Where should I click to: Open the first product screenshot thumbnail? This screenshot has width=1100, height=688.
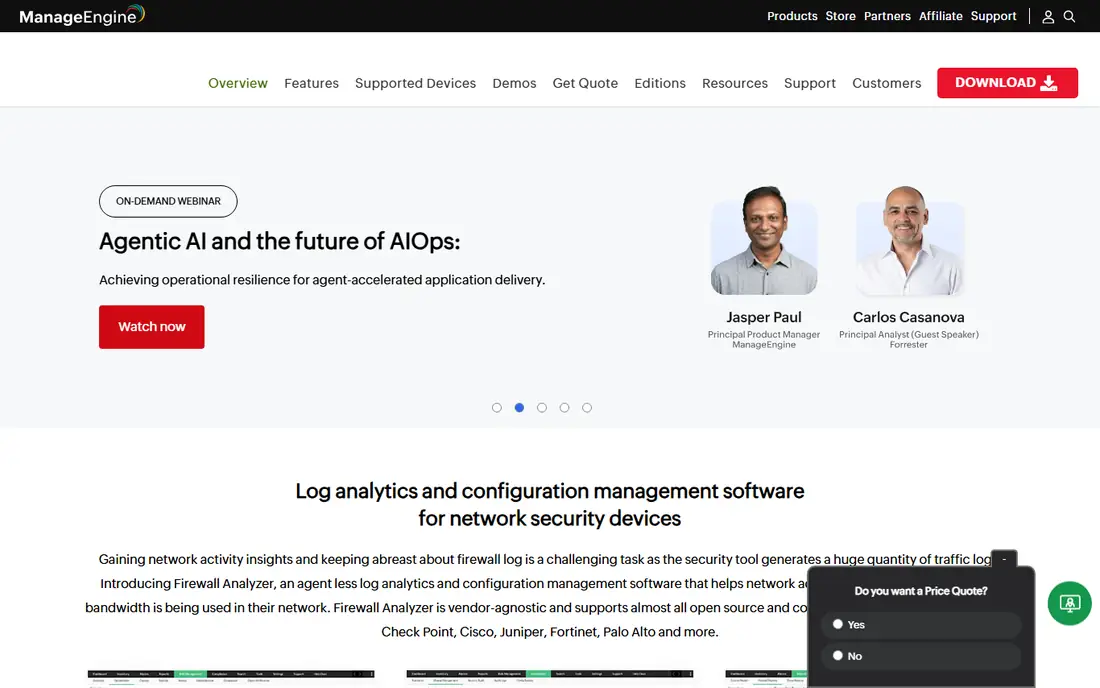[x=231, y=678]
